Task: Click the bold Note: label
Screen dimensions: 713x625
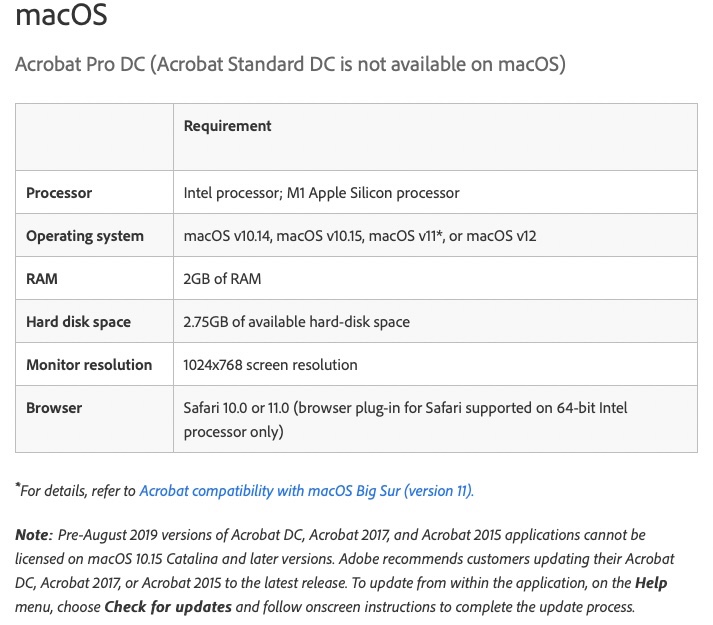Action: (34, 535)
